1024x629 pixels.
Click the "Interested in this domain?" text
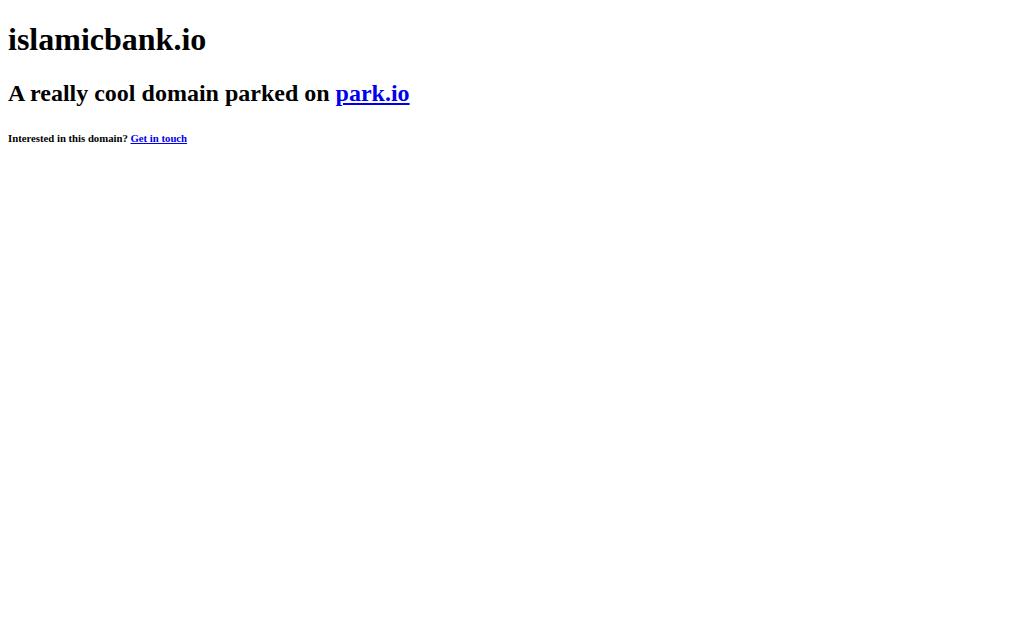68,138
